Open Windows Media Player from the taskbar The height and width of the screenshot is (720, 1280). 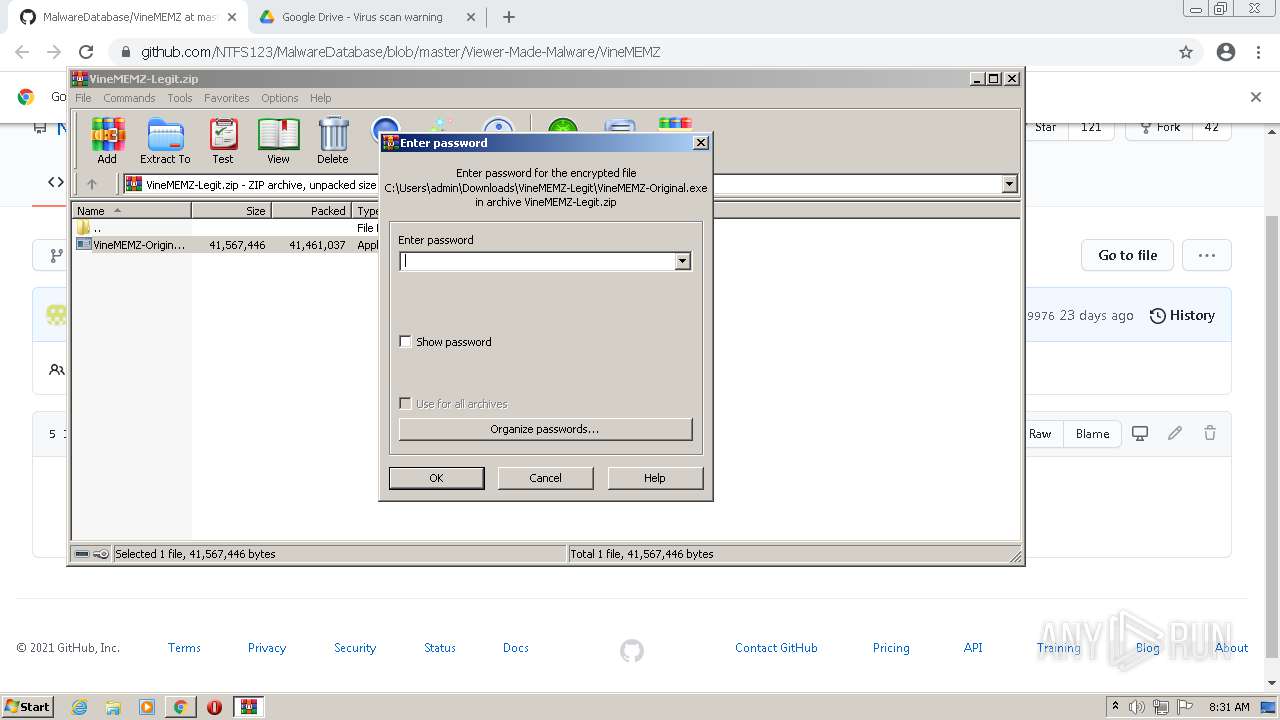[x=147, y=707]
